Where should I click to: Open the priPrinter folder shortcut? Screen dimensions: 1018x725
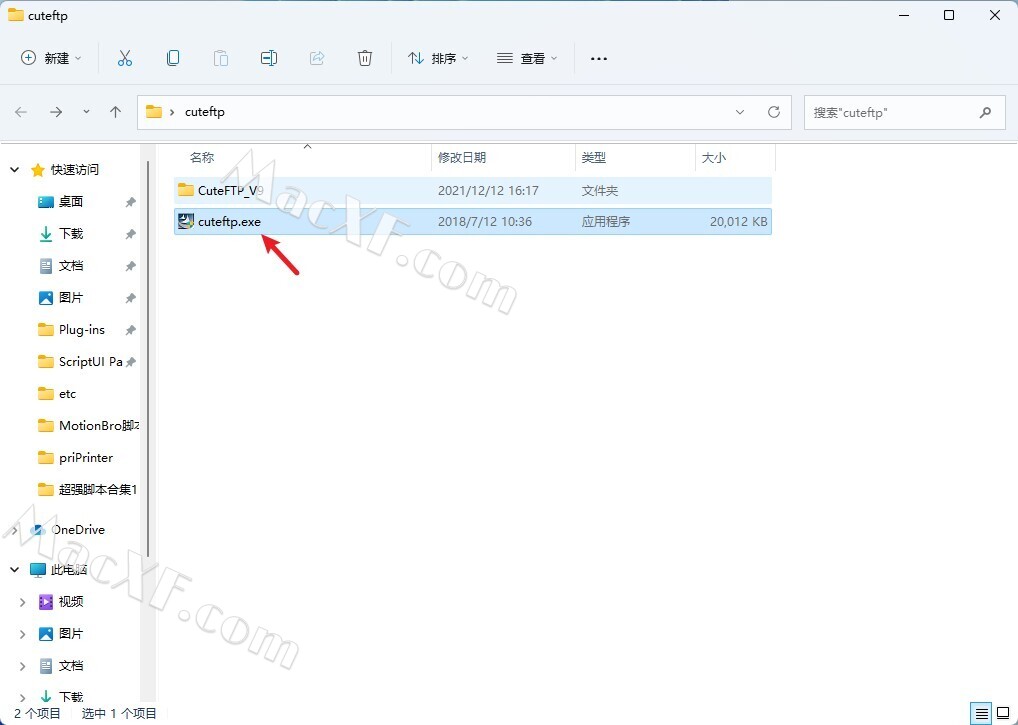86,458
